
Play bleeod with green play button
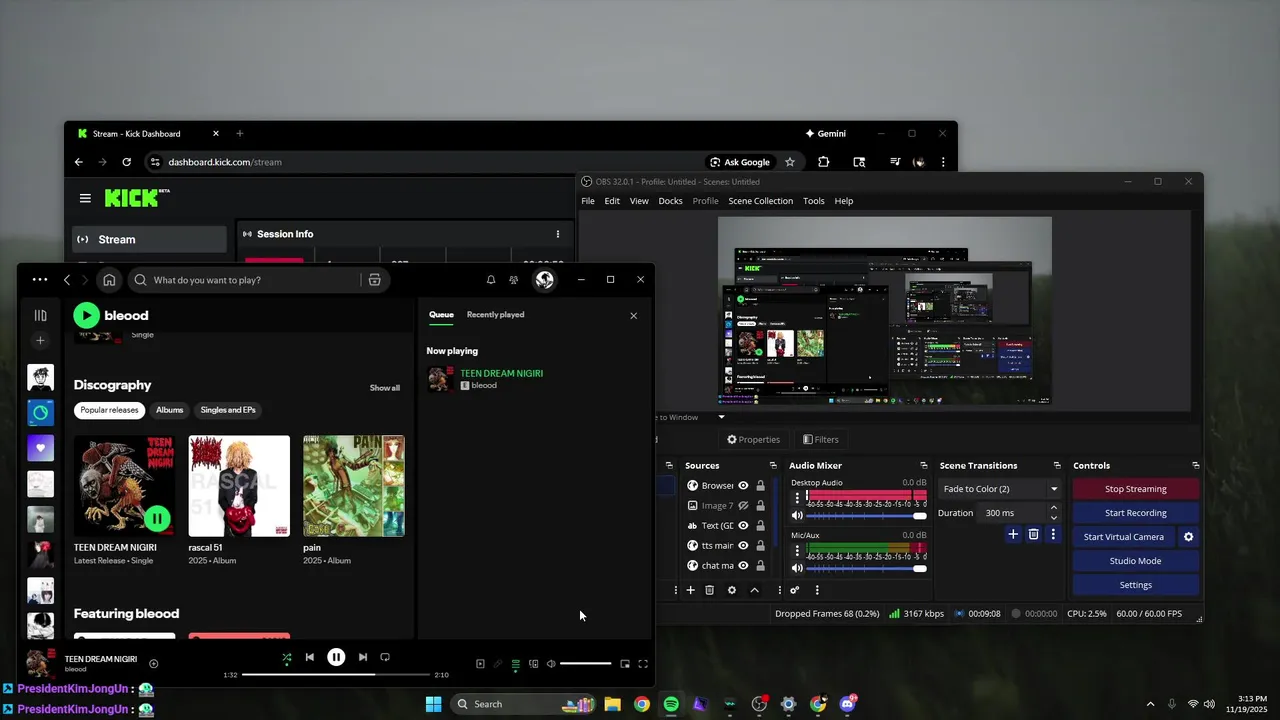coord(86,315)
